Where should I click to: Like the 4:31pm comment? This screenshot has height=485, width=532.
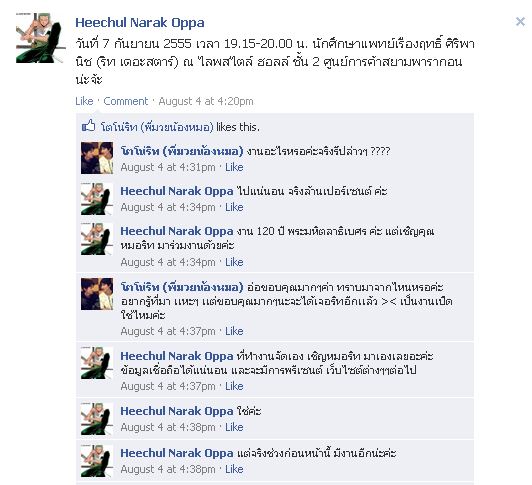234,167
